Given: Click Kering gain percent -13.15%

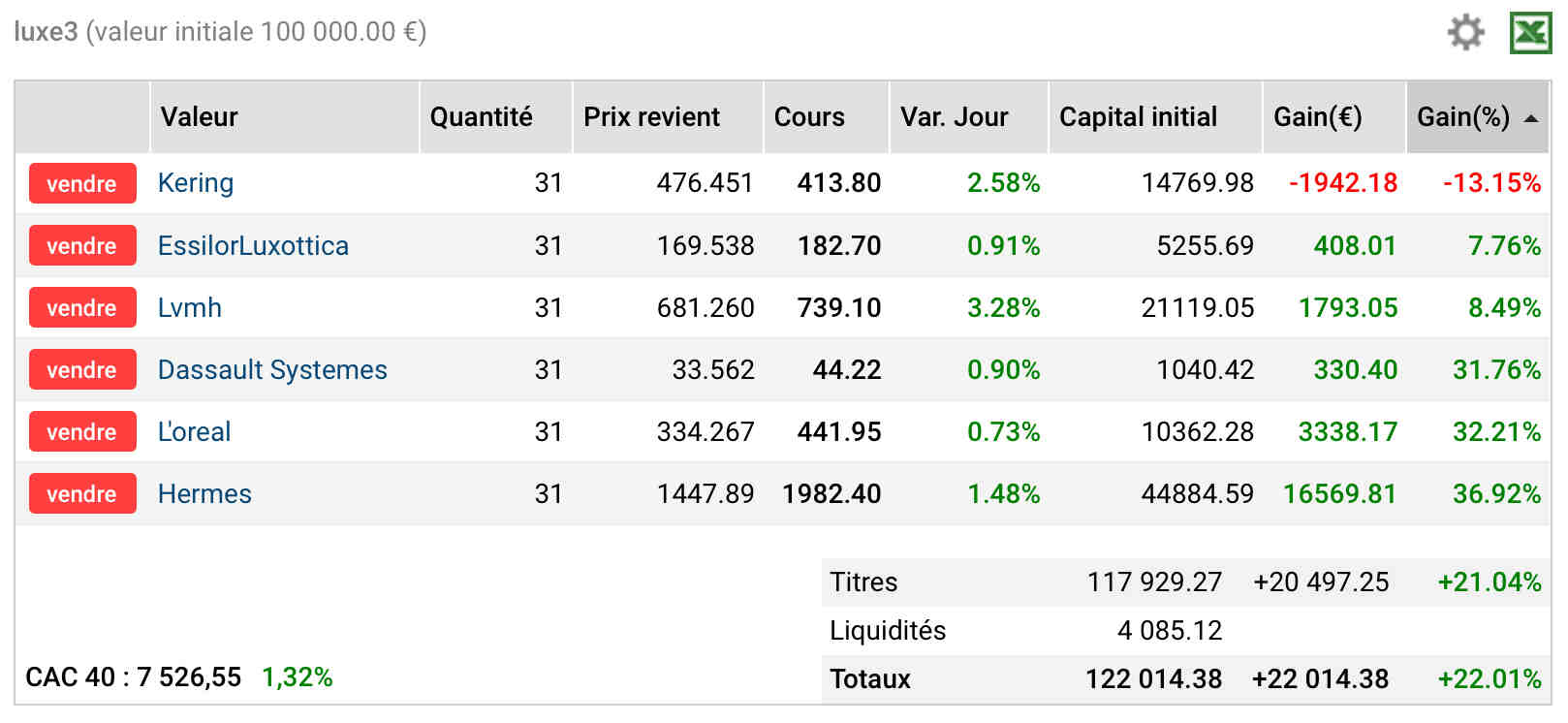Looking at the screenshot, I should (x=1491, y=183).
